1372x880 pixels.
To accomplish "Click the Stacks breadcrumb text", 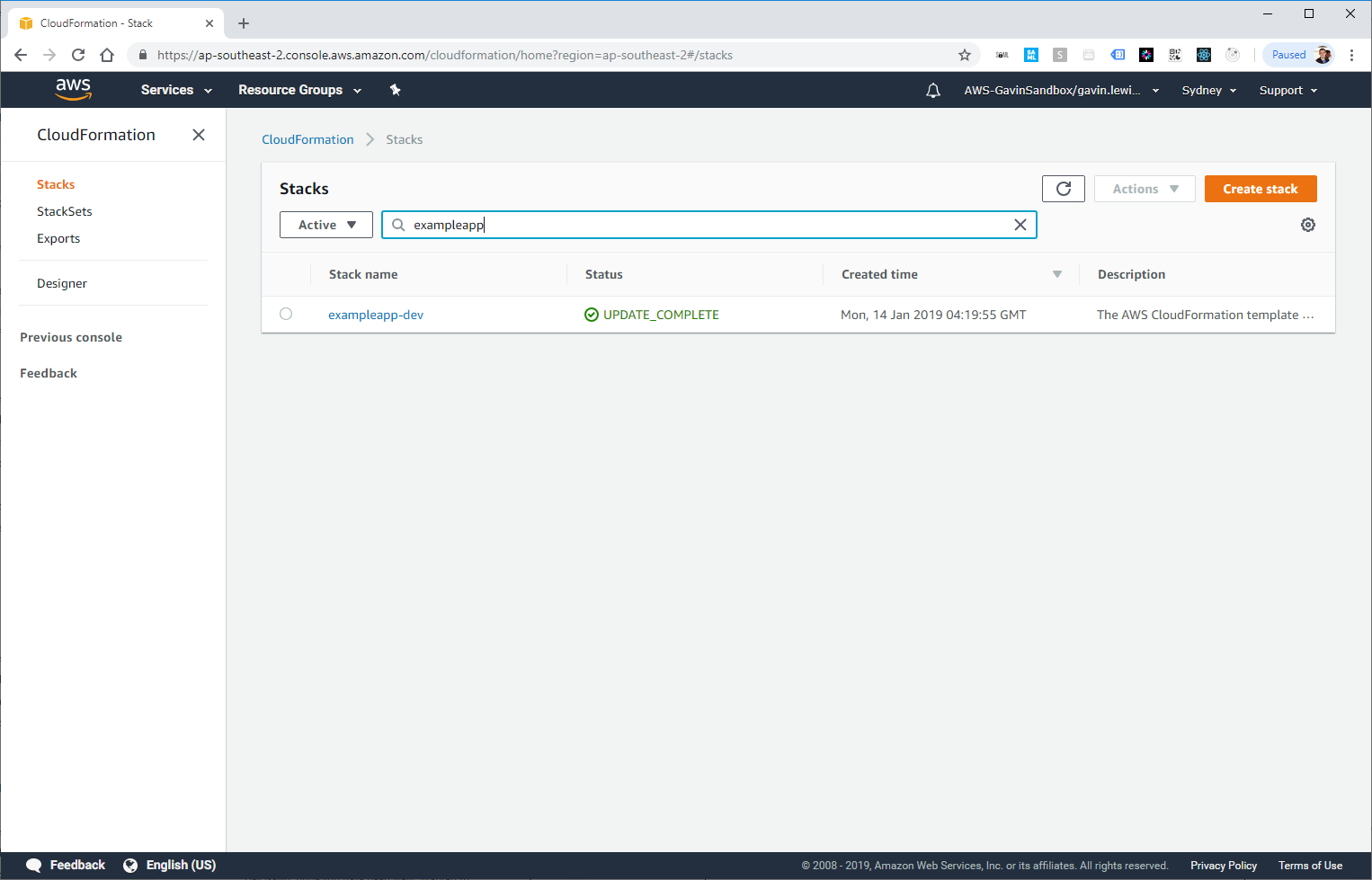I will pyautogui.click(x=405, y=139).
